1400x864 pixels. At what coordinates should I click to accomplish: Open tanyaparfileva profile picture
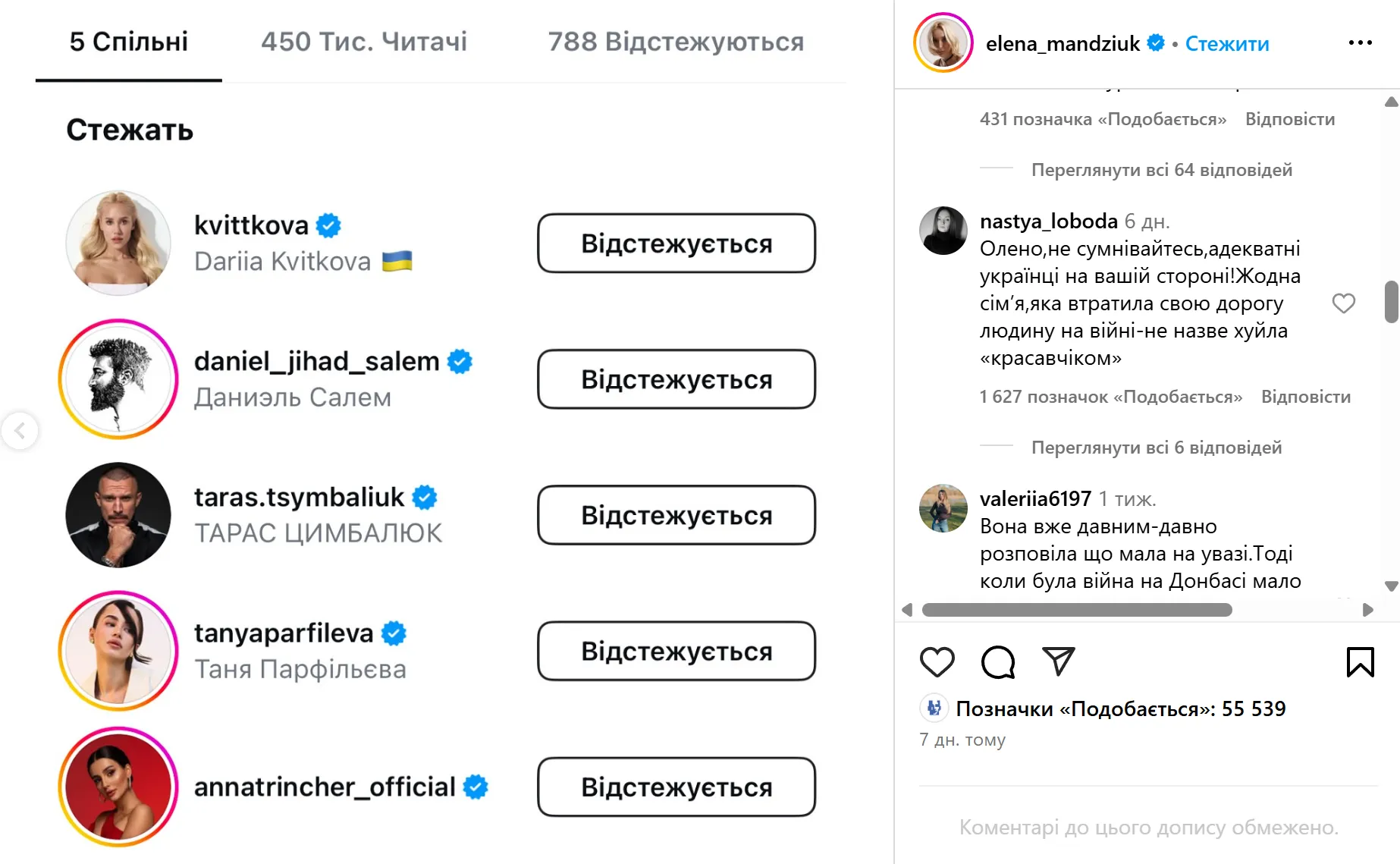click(118, 651)
